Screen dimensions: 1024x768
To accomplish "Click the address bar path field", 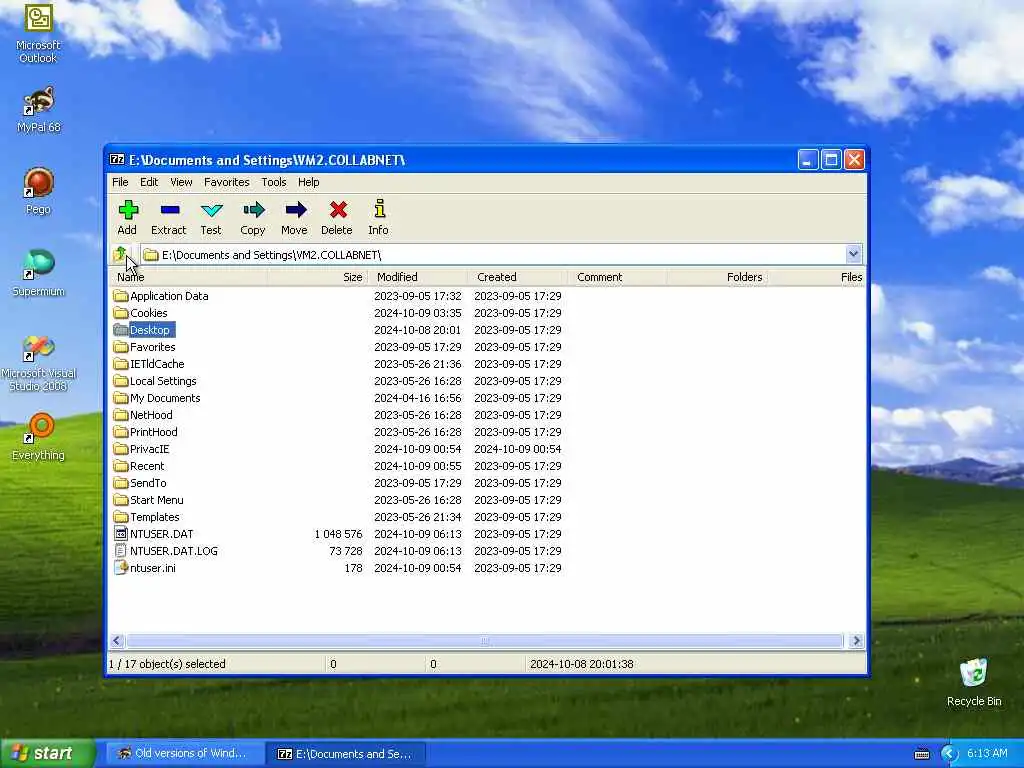I will 493,255.
